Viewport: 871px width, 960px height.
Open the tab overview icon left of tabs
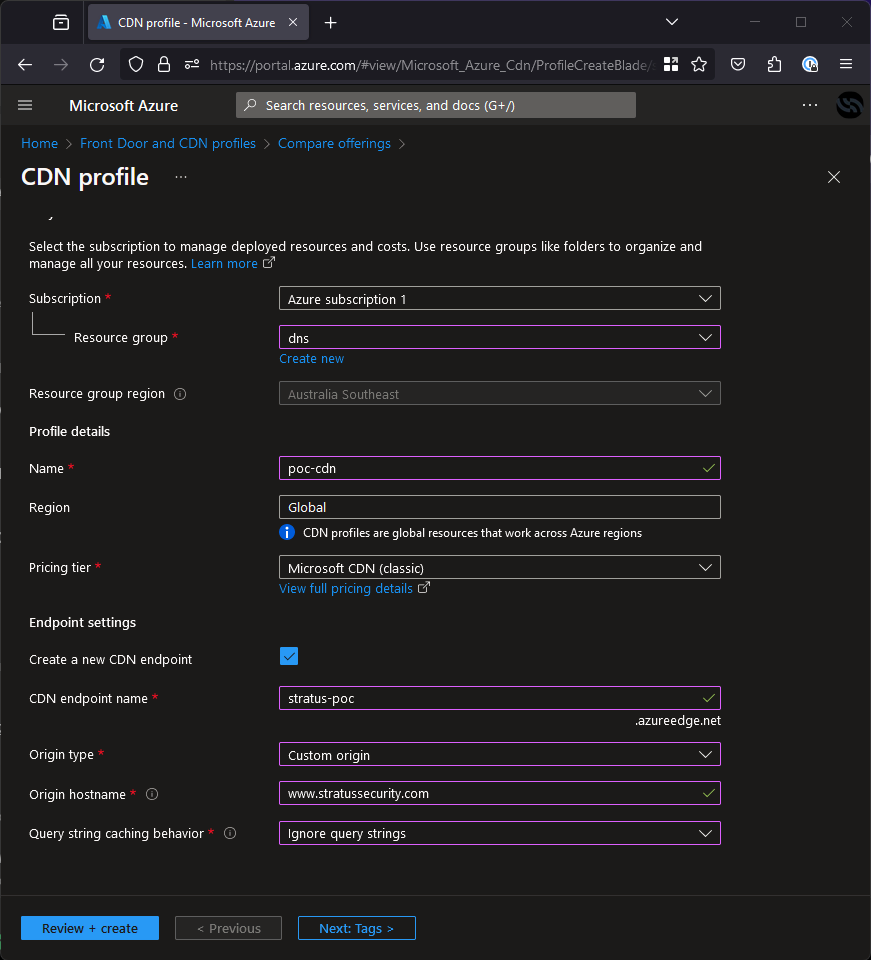coord(61,23)
